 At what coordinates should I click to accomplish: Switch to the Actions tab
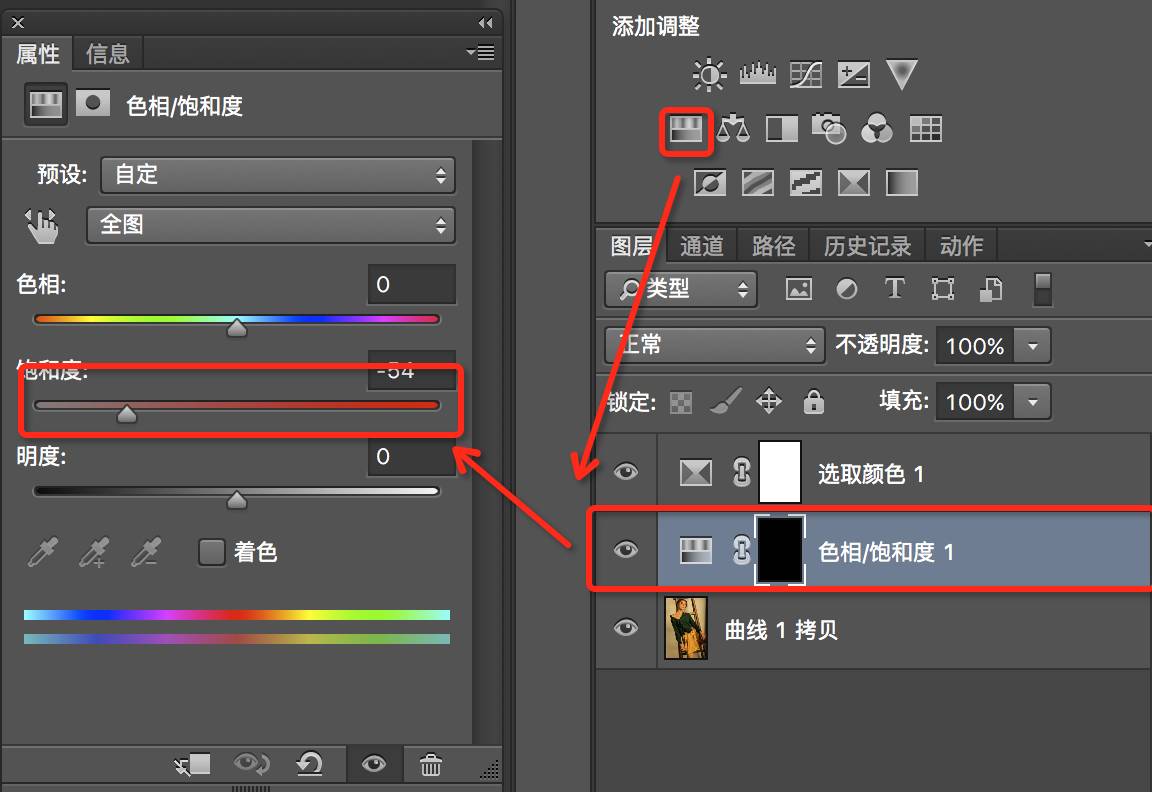coord(961,246)
